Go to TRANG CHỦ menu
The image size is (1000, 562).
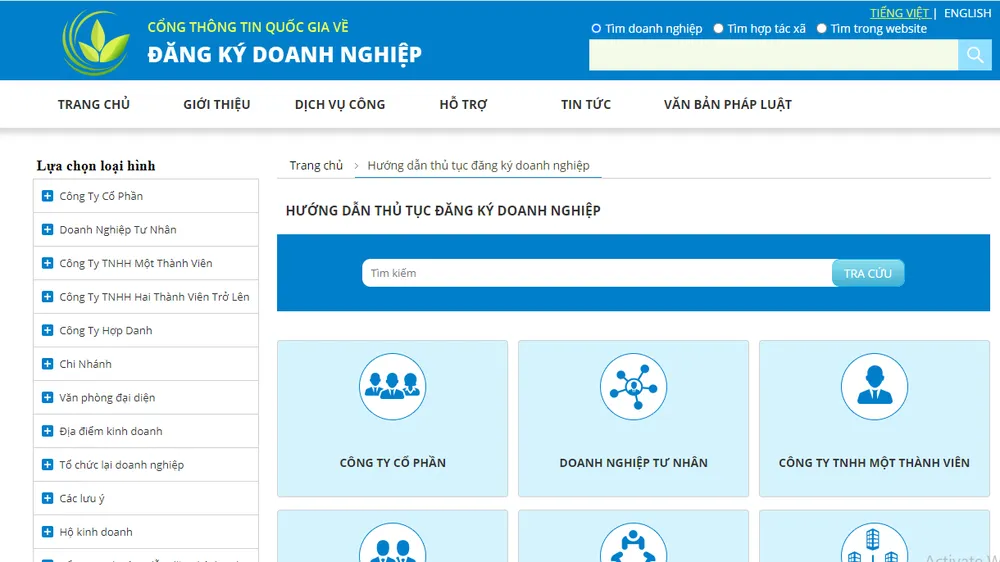pos(94,105)
